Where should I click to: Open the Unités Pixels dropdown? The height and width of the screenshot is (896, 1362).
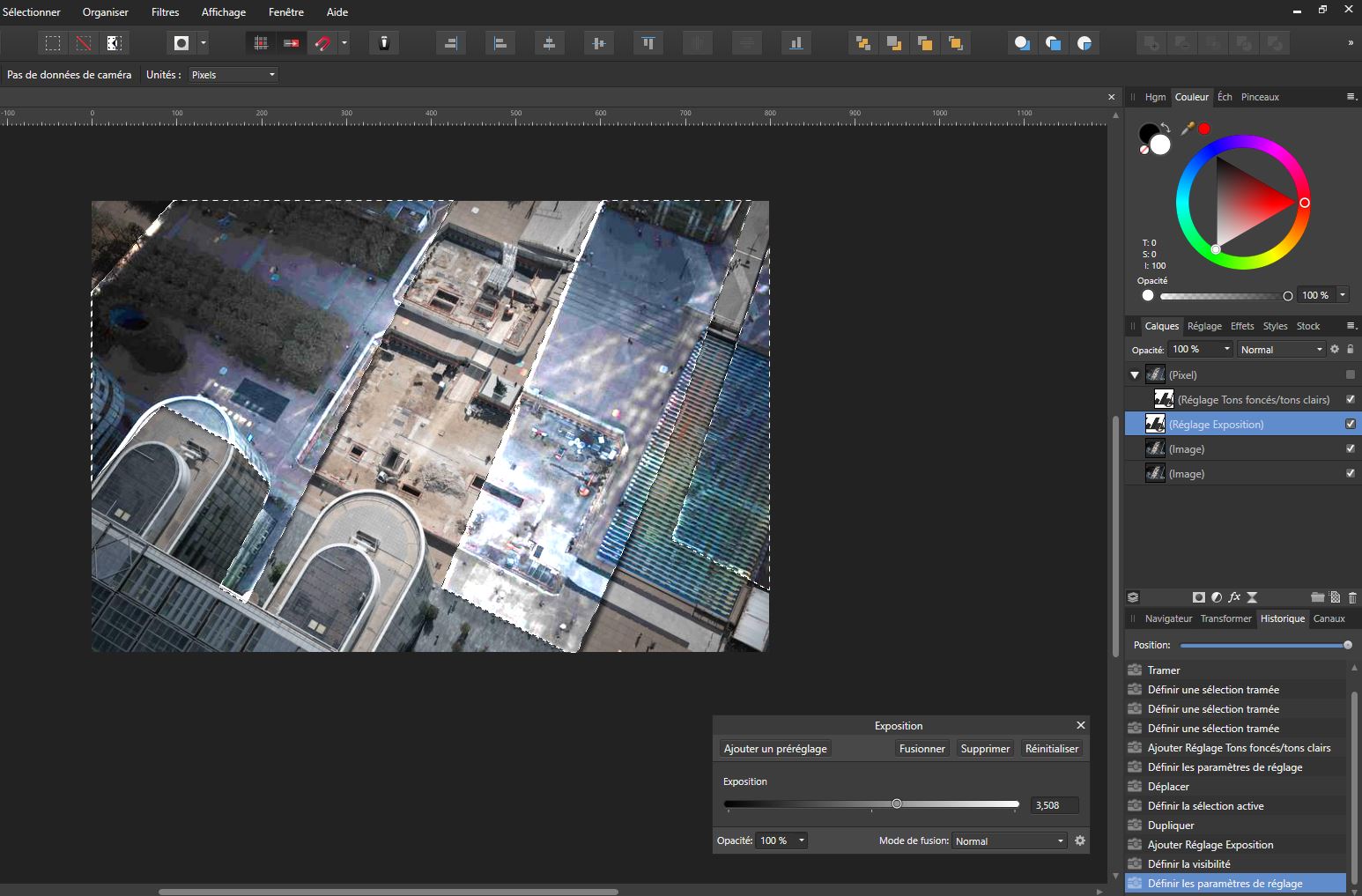click(233, 75)
